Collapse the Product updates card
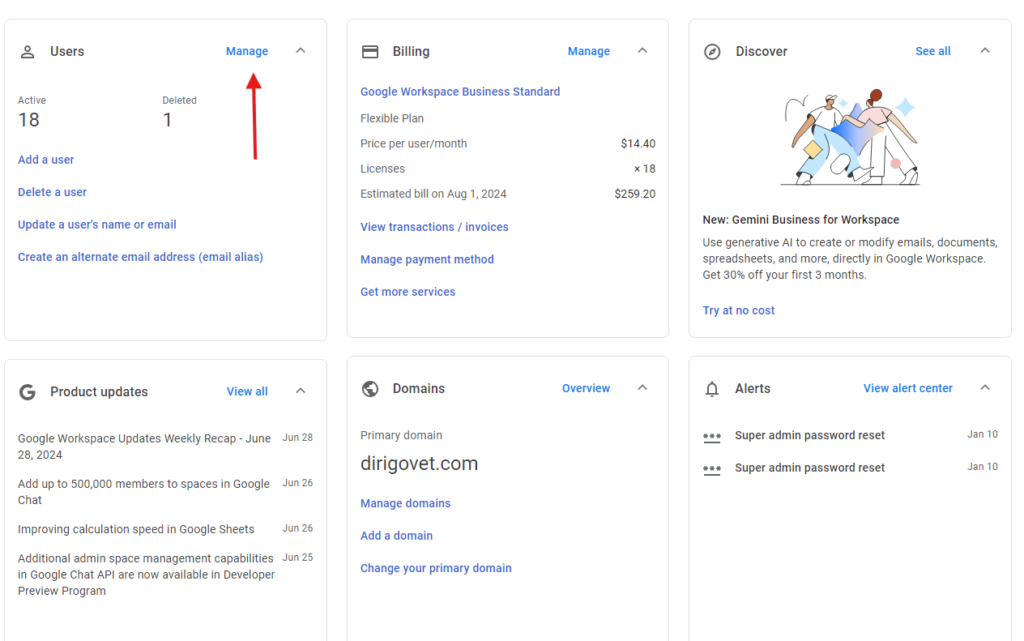Image resolution: width=1024 pixels, height=641 pixels. [x=301, y=391]
